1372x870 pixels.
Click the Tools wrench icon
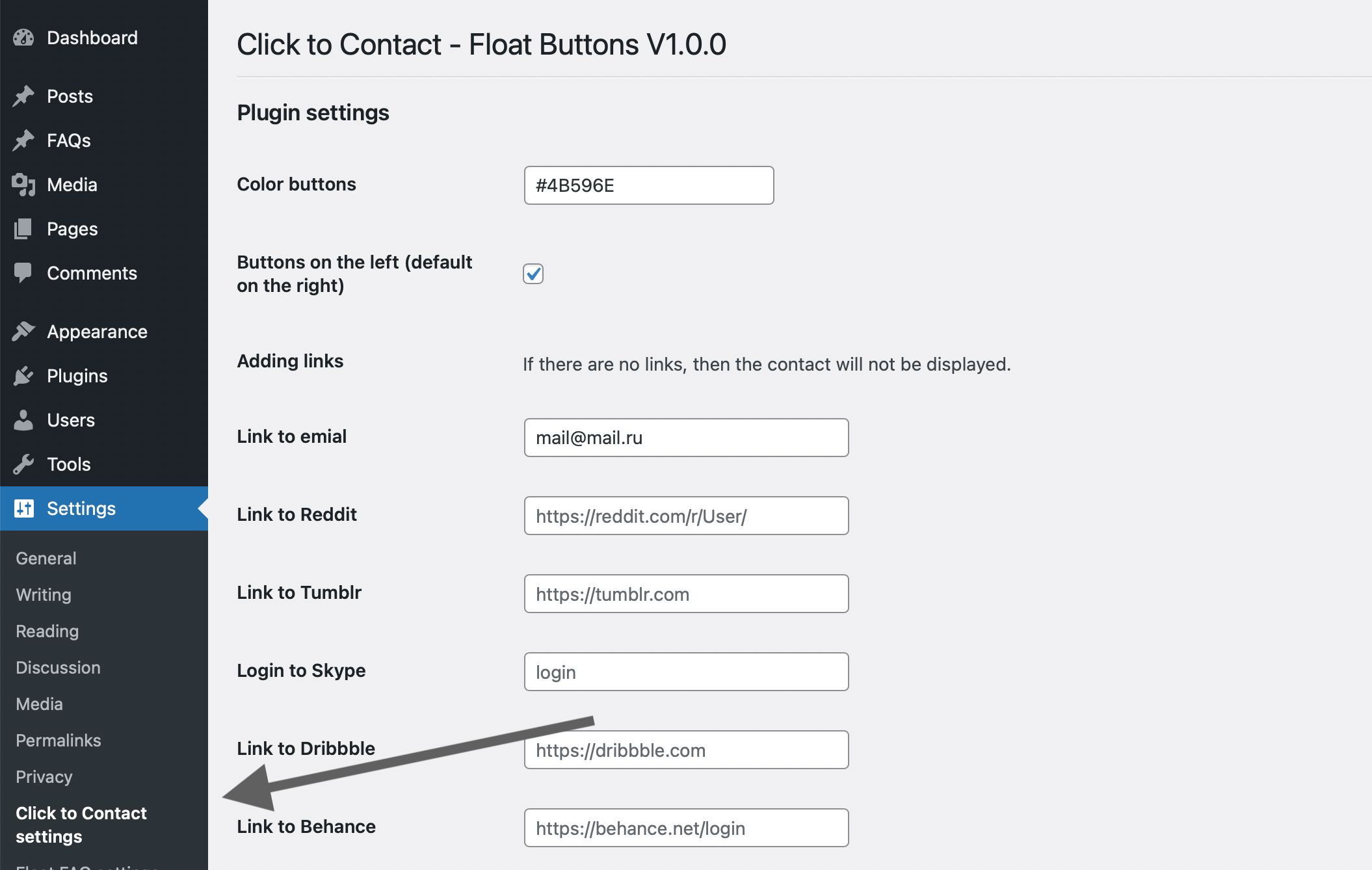pyautogui.click(x=23, y=464)
